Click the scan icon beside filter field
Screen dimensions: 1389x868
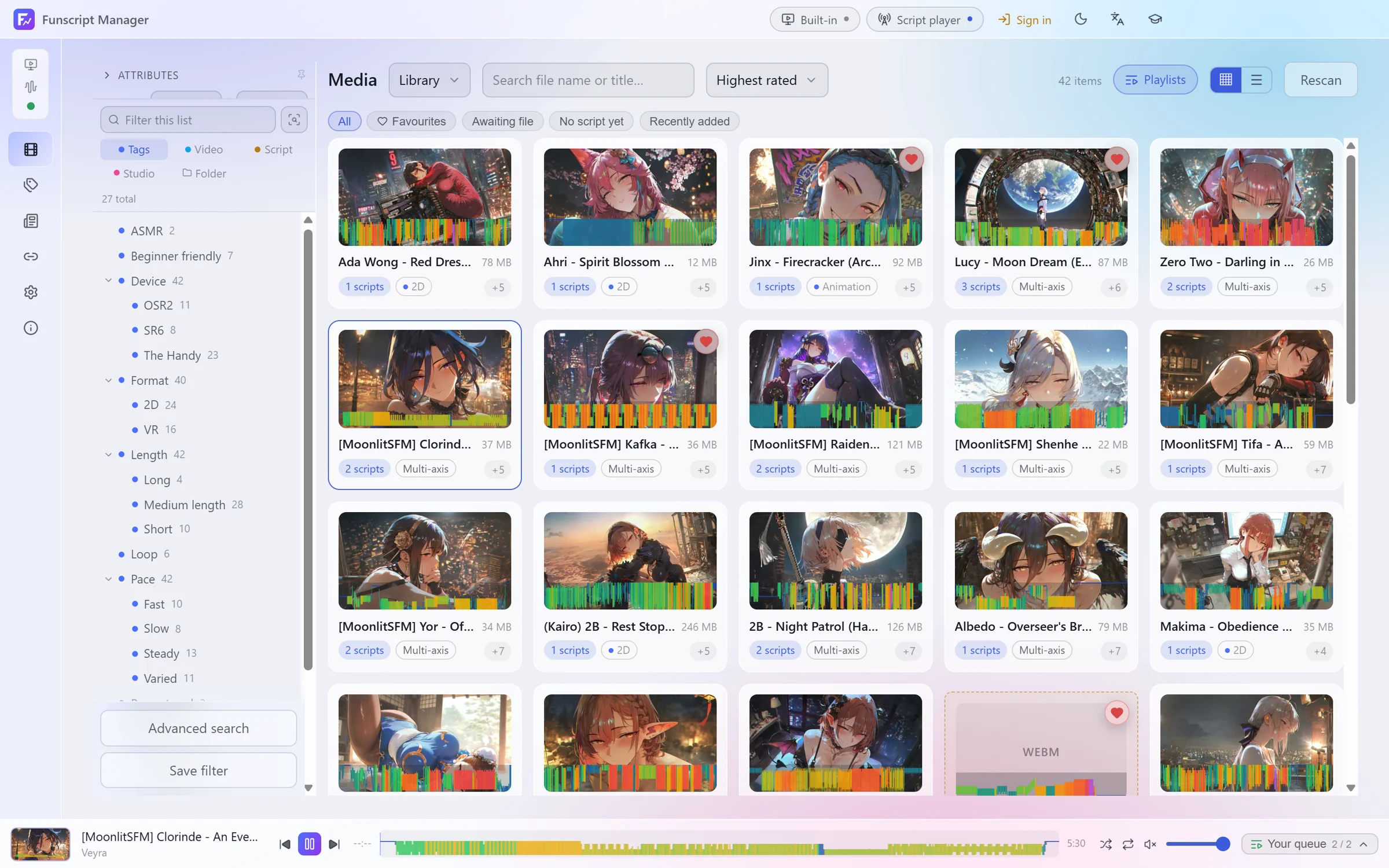[294, 120]
